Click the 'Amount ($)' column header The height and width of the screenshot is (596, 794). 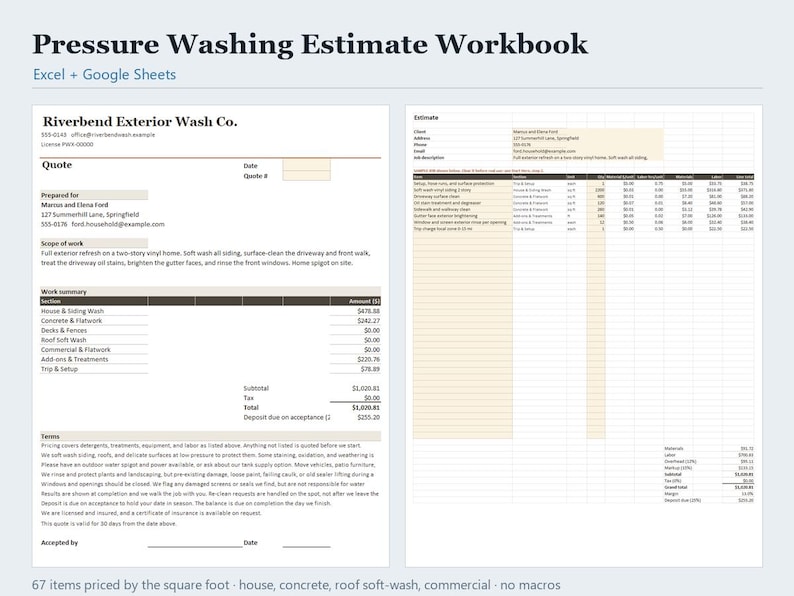point(364,301)
